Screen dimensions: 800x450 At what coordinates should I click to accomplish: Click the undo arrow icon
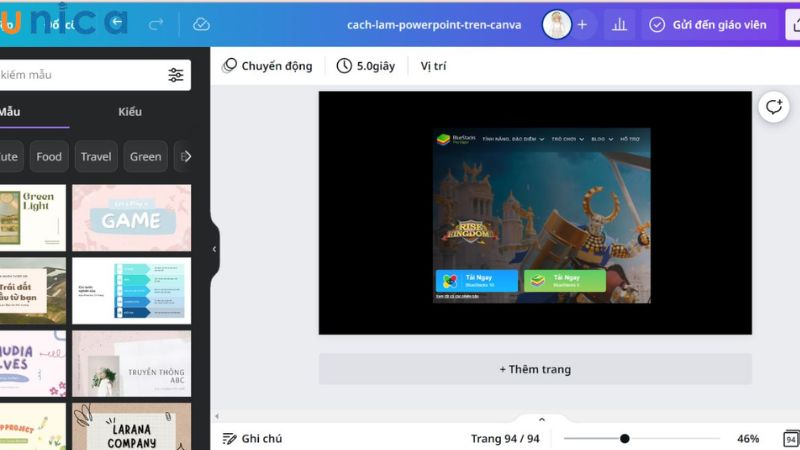[x=117, y=22]
